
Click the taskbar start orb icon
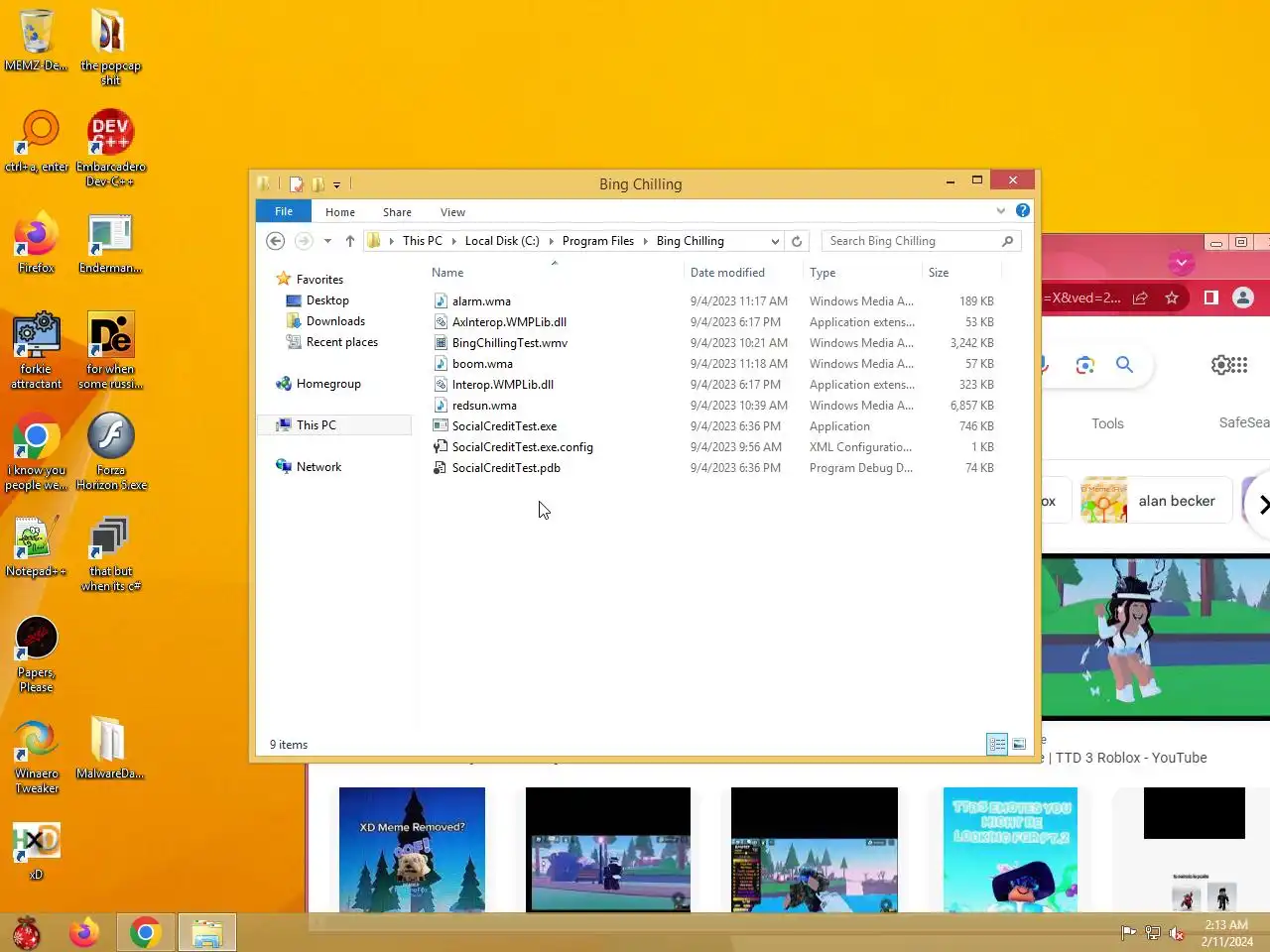coord(27,933)
